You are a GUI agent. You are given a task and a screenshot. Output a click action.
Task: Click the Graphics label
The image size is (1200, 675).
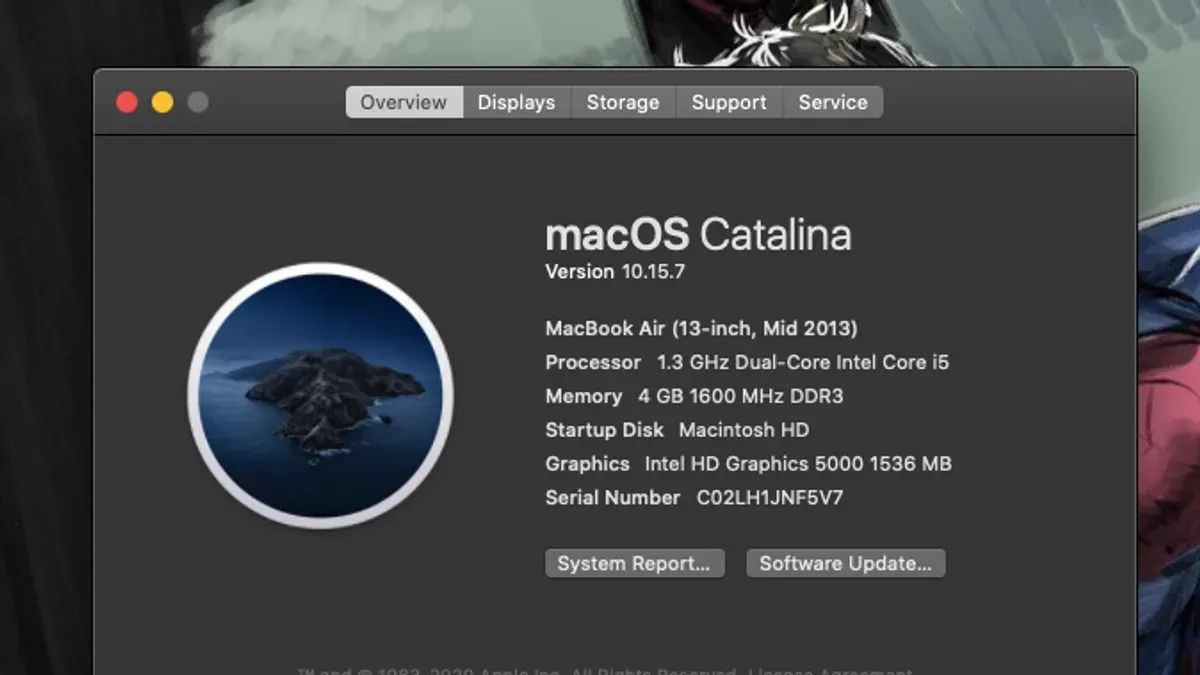coord(587,464)
